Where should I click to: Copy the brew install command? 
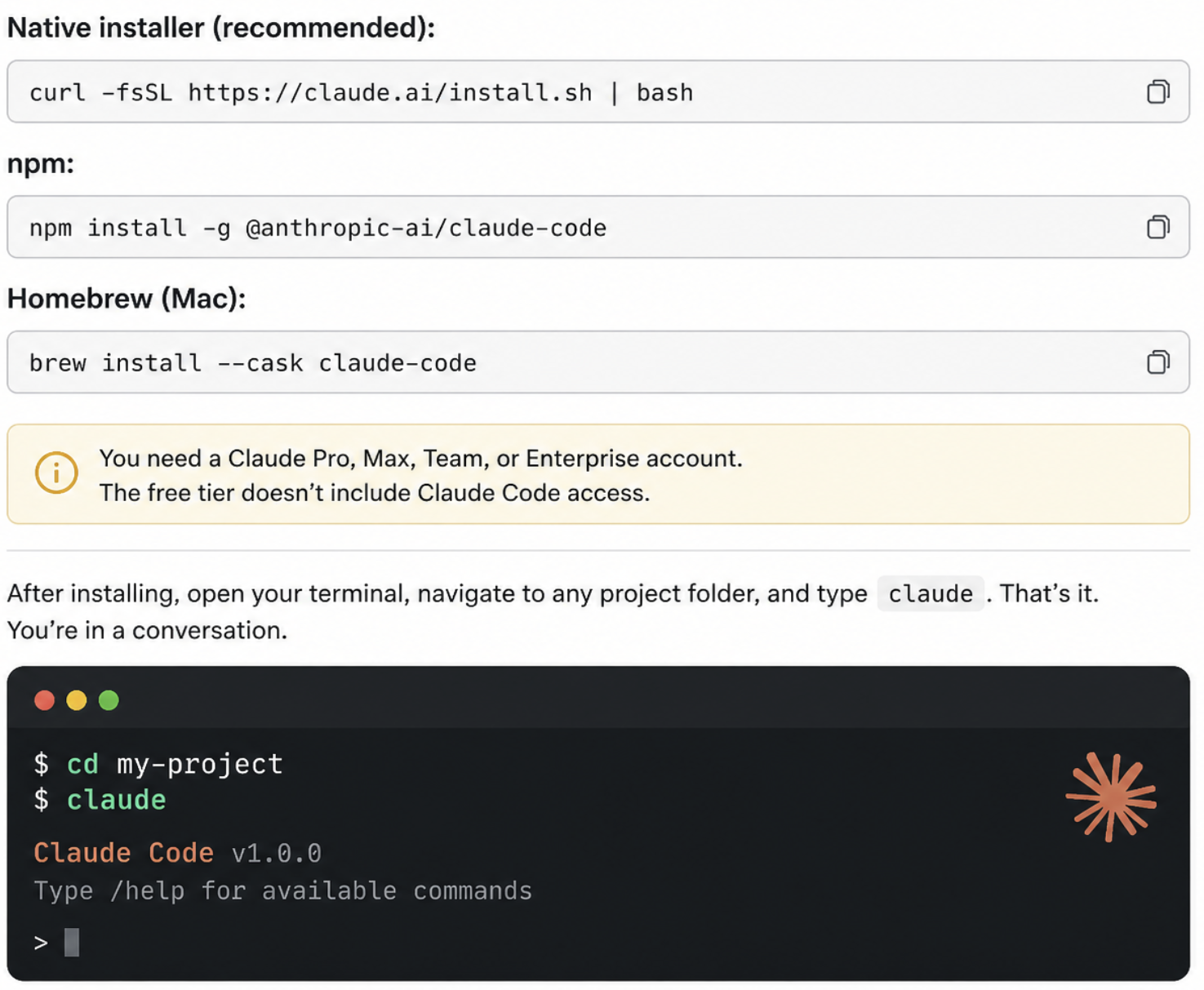click(1157, 362)
